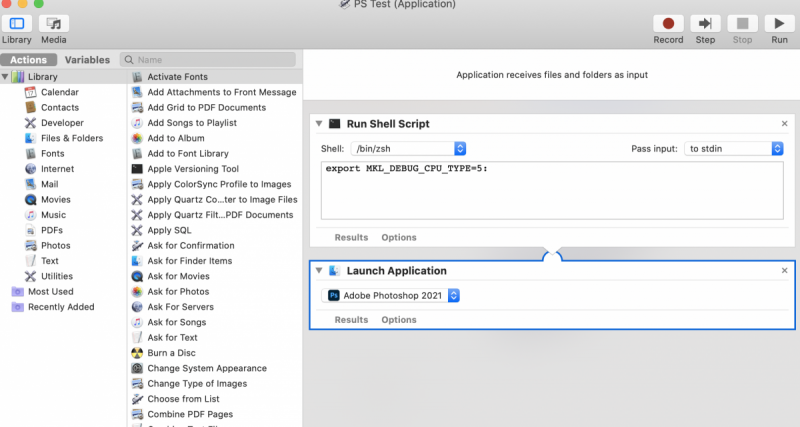The width and height of the screenshot is (800, 427).
Task: Remove the Run Shell Script action
Action: point(784,124)
